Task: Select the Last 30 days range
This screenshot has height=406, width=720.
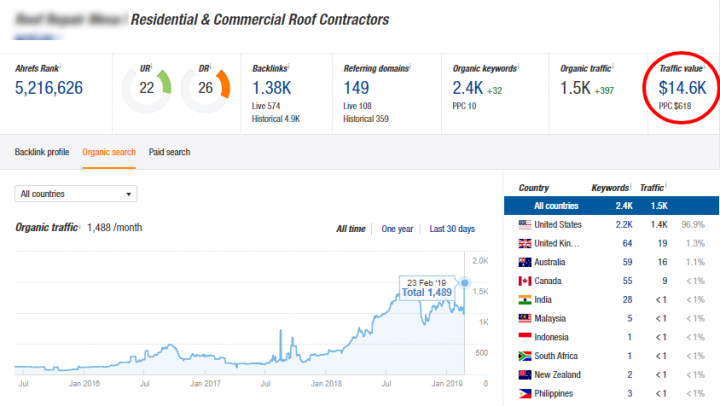Action: (x=451, y=229)
